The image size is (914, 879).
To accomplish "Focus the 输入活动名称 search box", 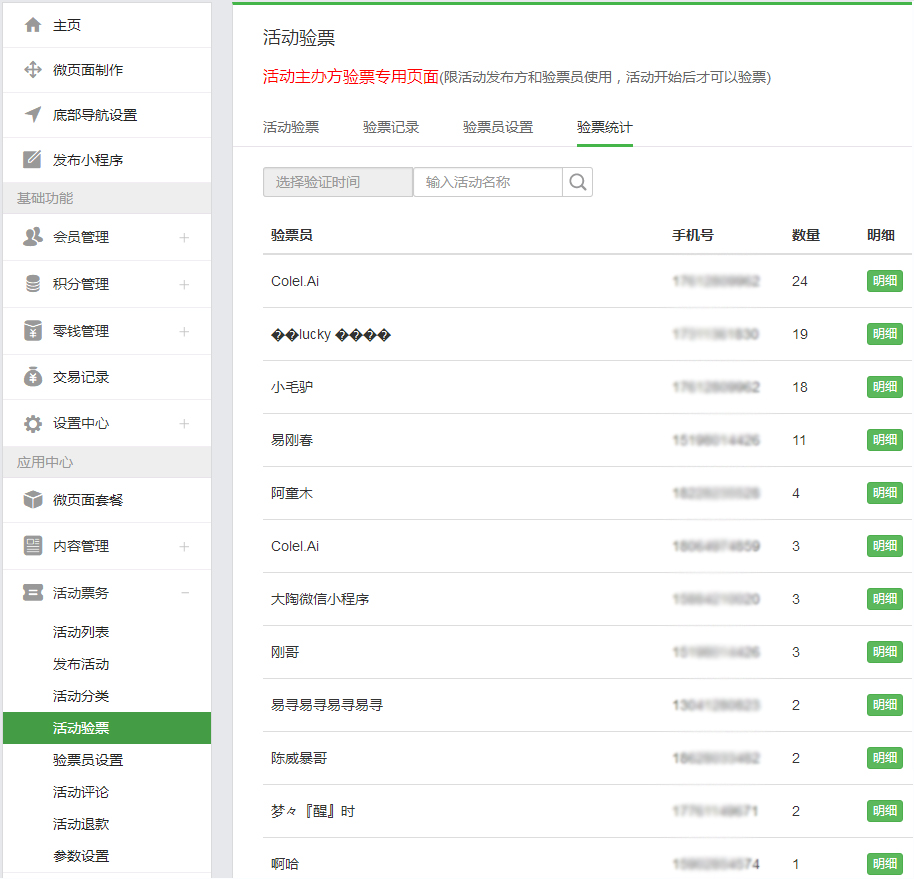I will coord(488,182).
